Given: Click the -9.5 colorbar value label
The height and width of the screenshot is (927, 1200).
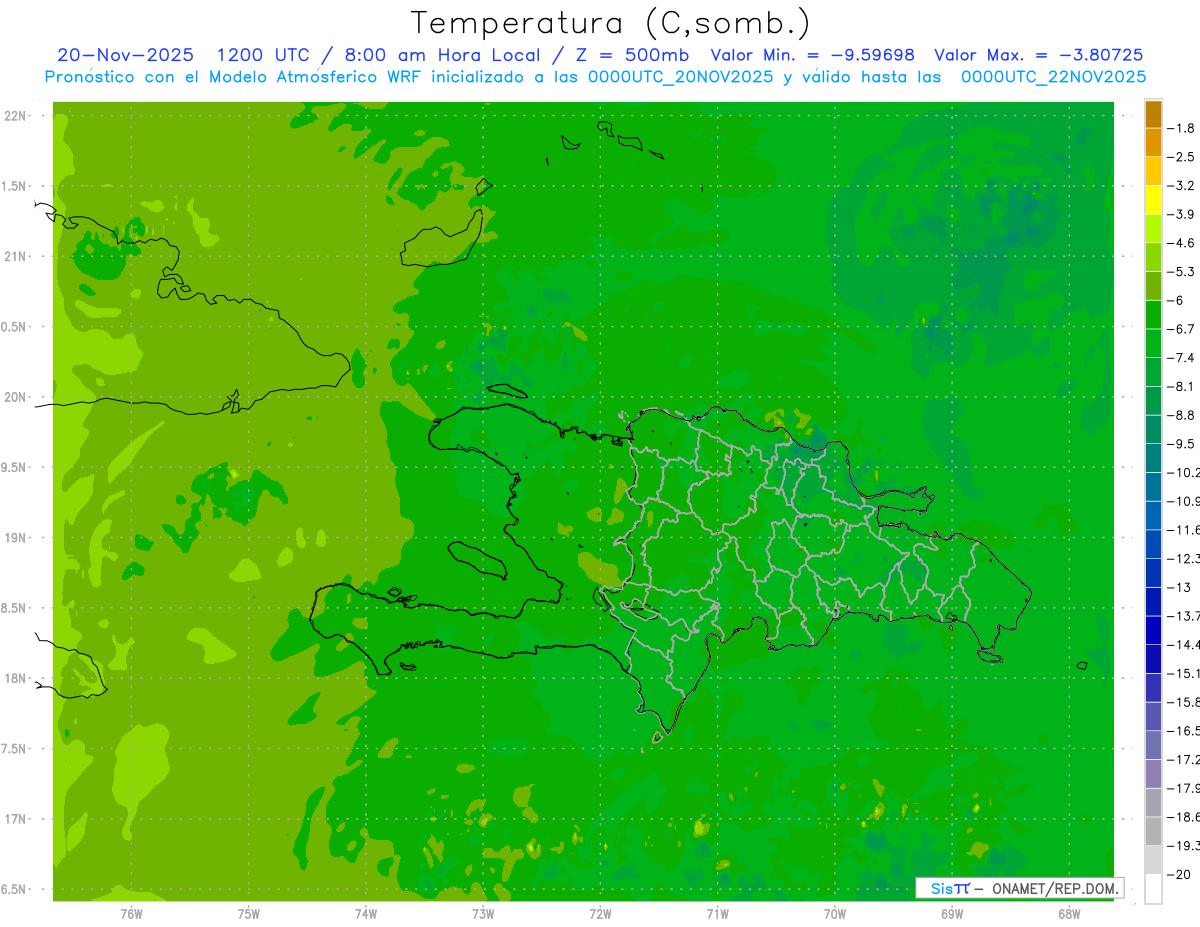Looking at the screenshot, I should (x=1183, y=444).
